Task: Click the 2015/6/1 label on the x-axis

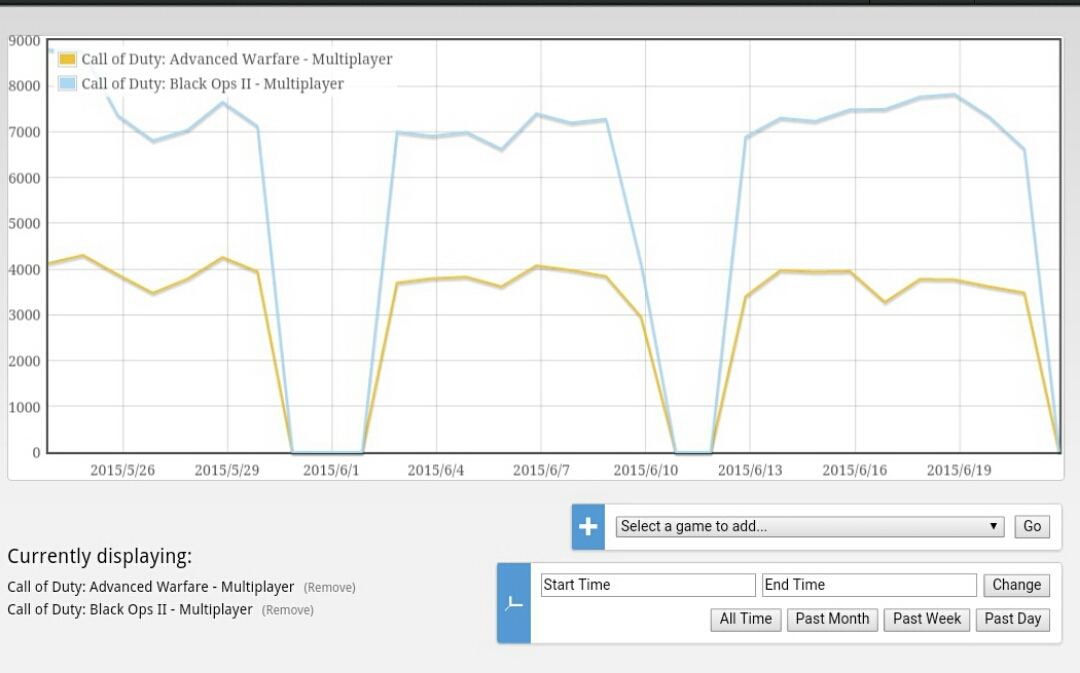Action: pos(331,470)
